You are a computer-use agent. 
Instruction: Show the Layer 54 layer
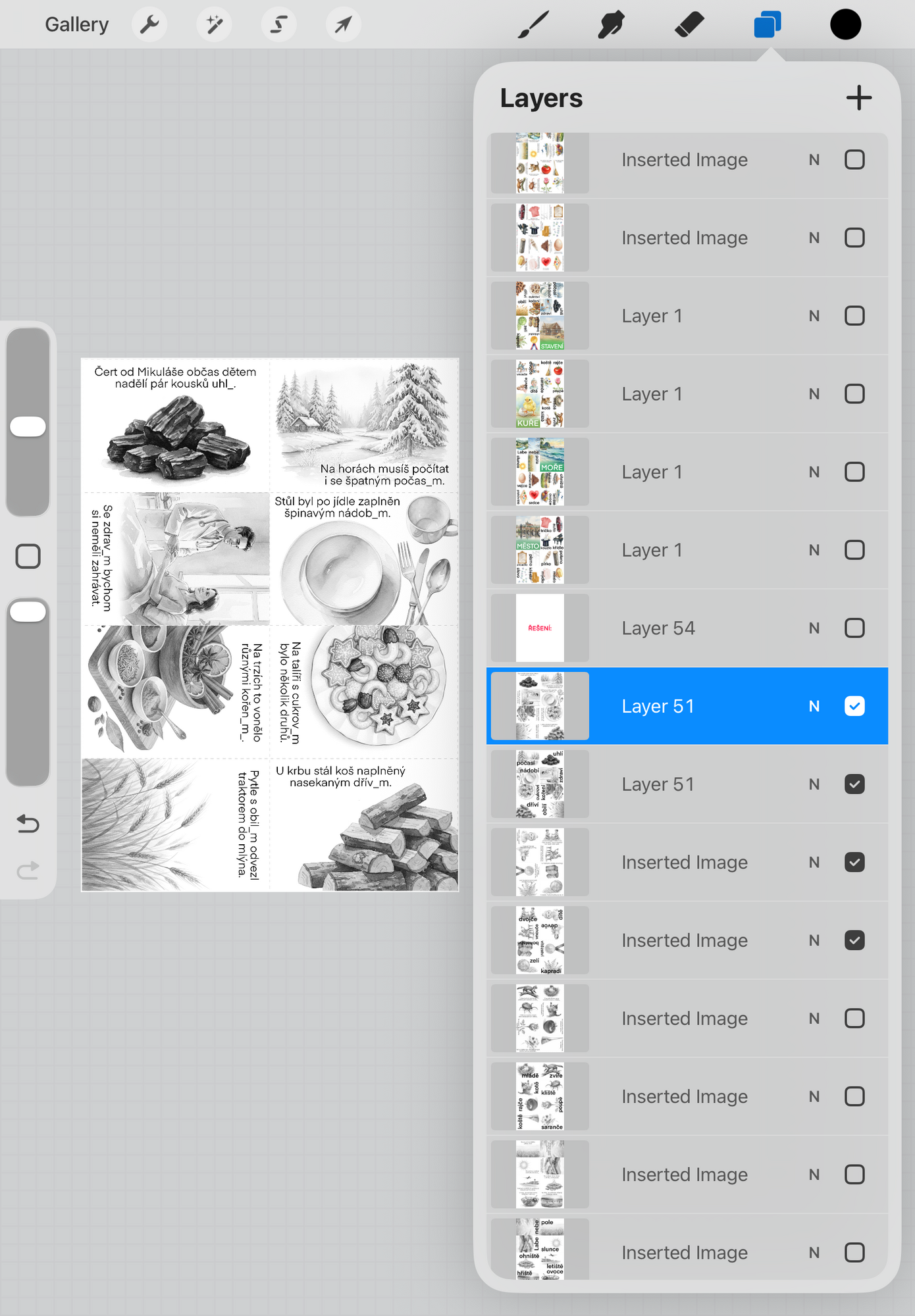click(854, 628)
